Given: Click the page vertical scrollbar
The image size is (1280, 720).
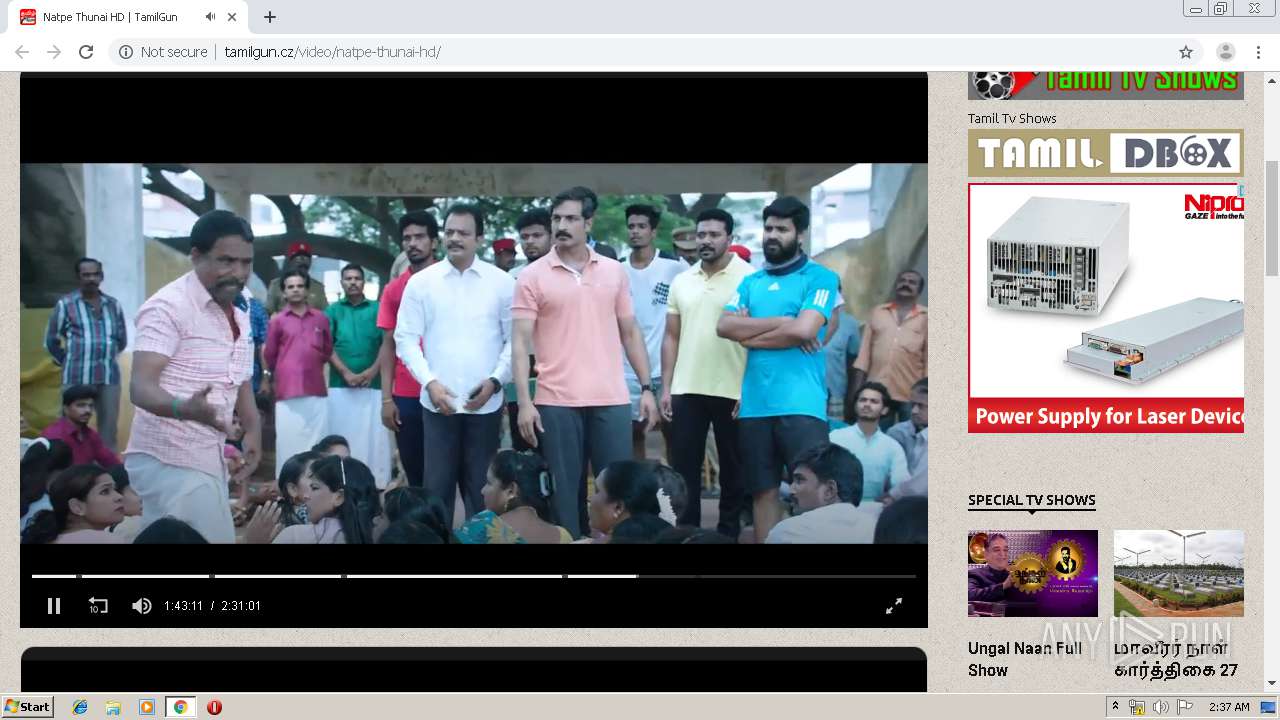Looking at the screenshot, I should coord(1272,218).
